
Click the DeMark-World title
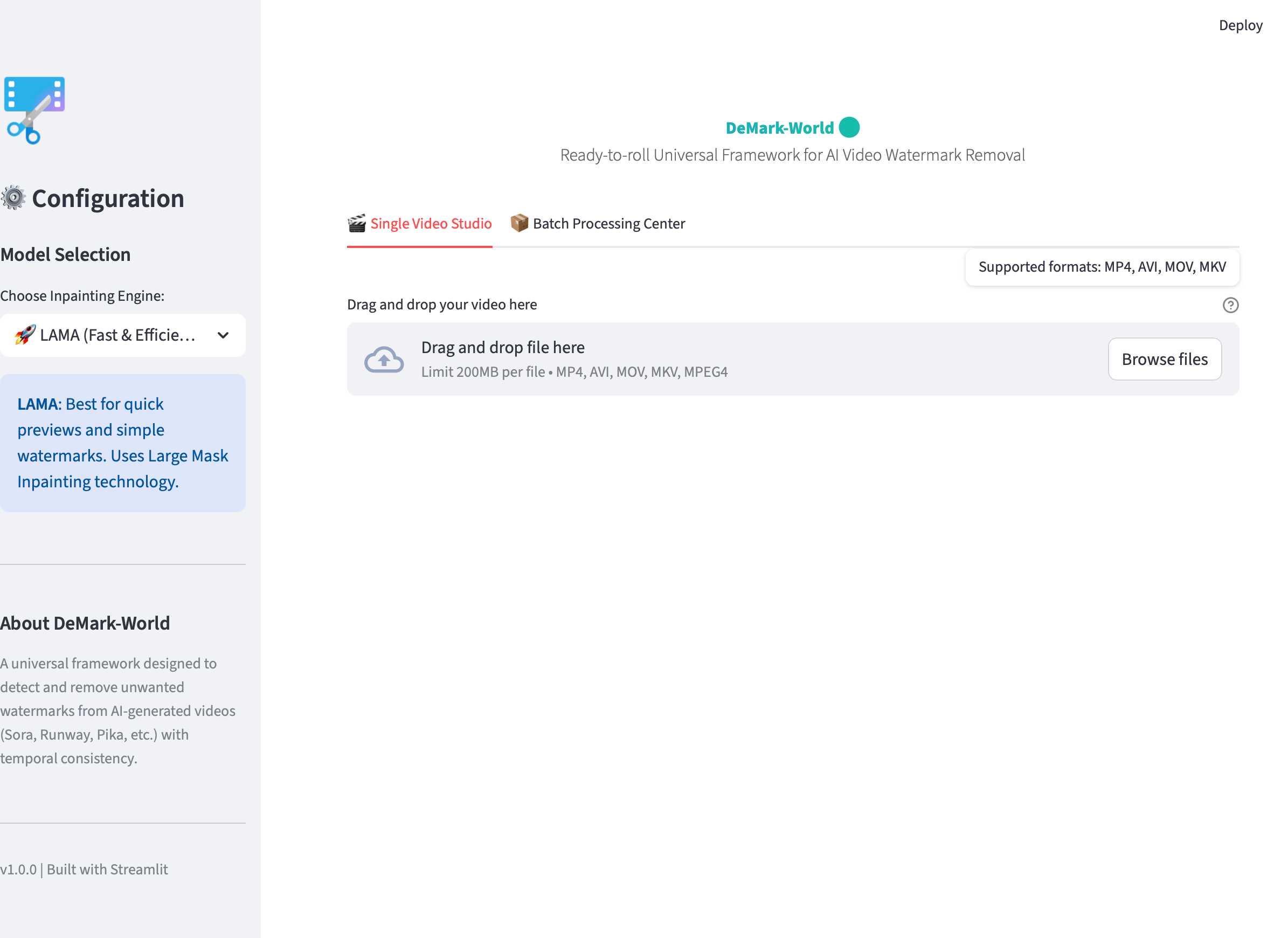point(780,128)
